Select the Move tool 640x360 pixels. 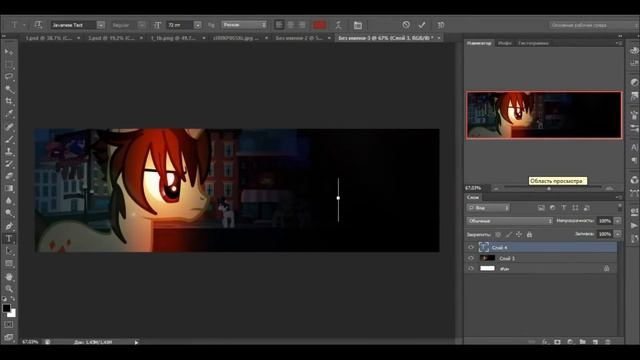[x=9, y=52]
